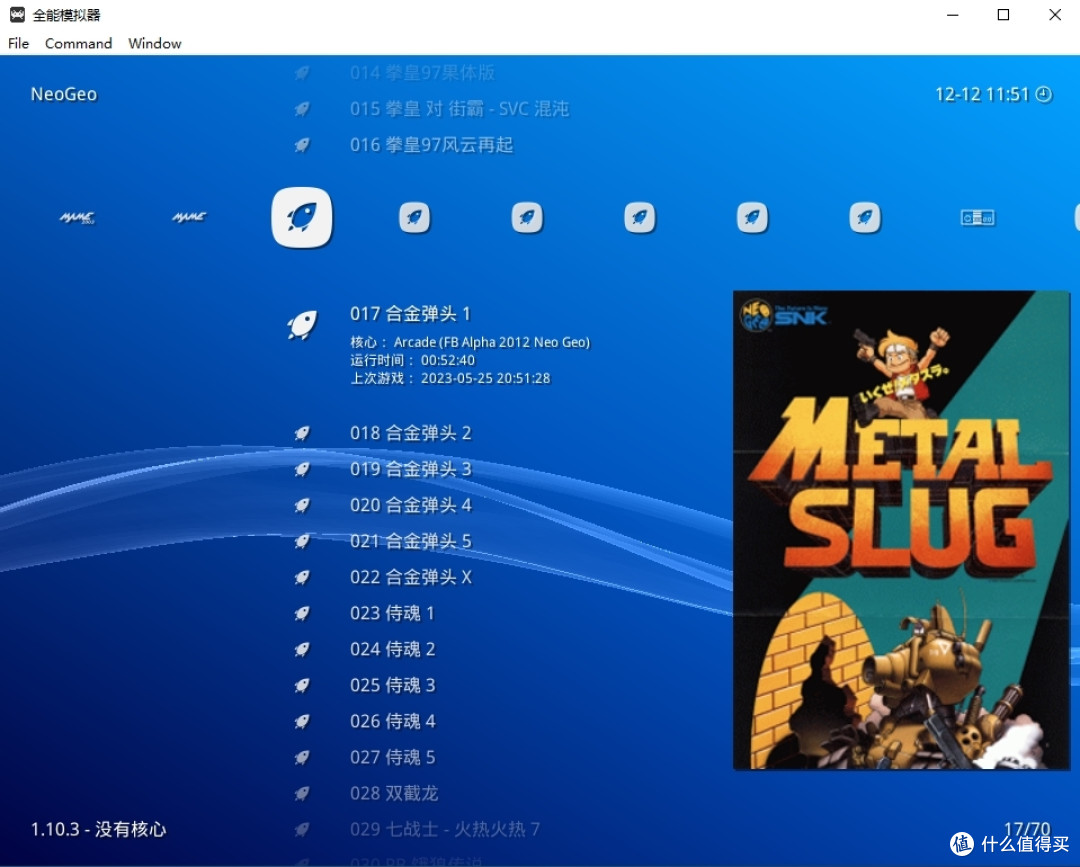Select game 016 拳皇97风云再起
The width and height of the screenshot is (1080, 867).
432,145
